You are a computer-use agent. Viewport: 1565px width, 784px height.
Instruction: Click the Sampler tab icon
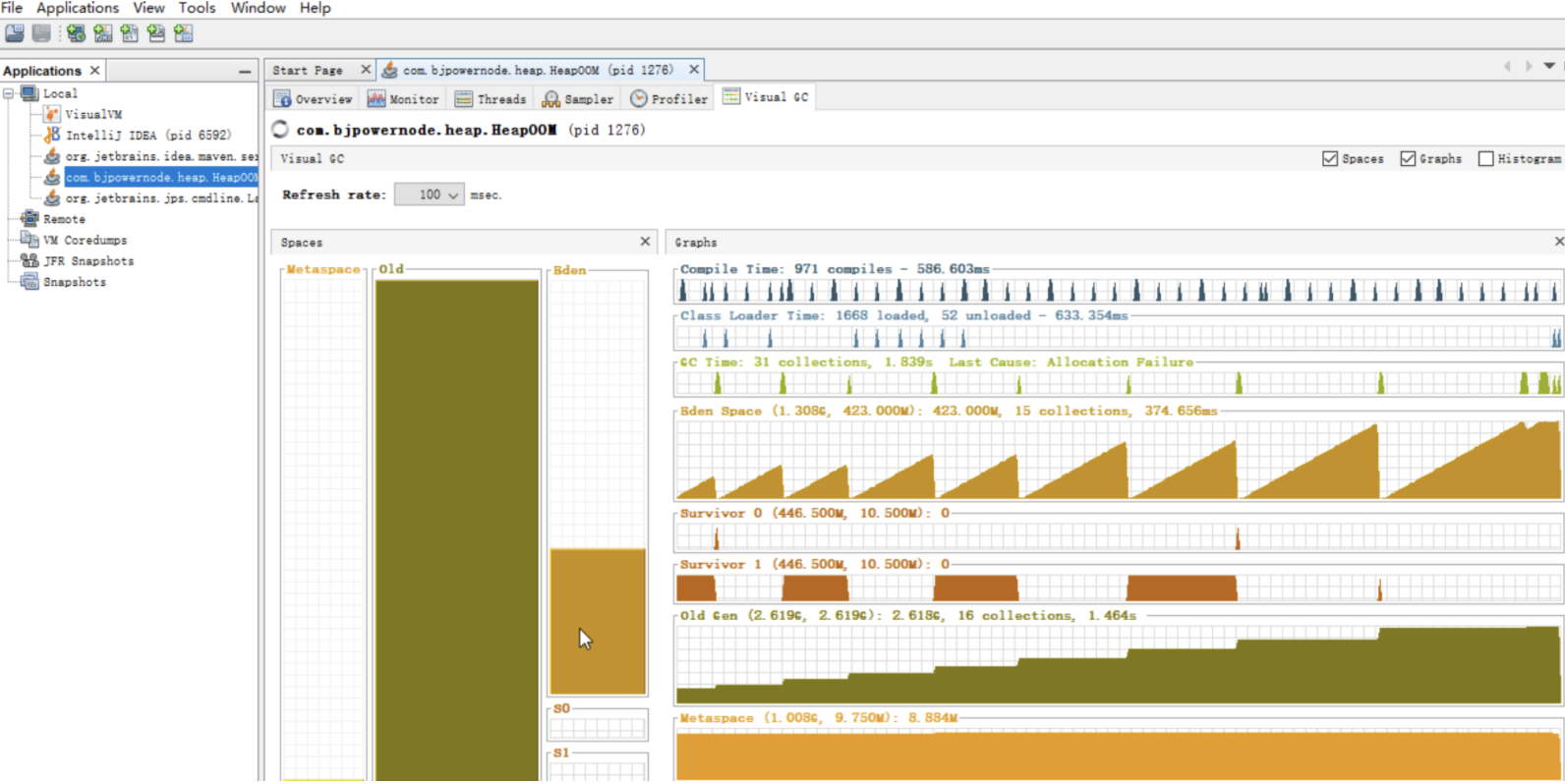point(551,99)
